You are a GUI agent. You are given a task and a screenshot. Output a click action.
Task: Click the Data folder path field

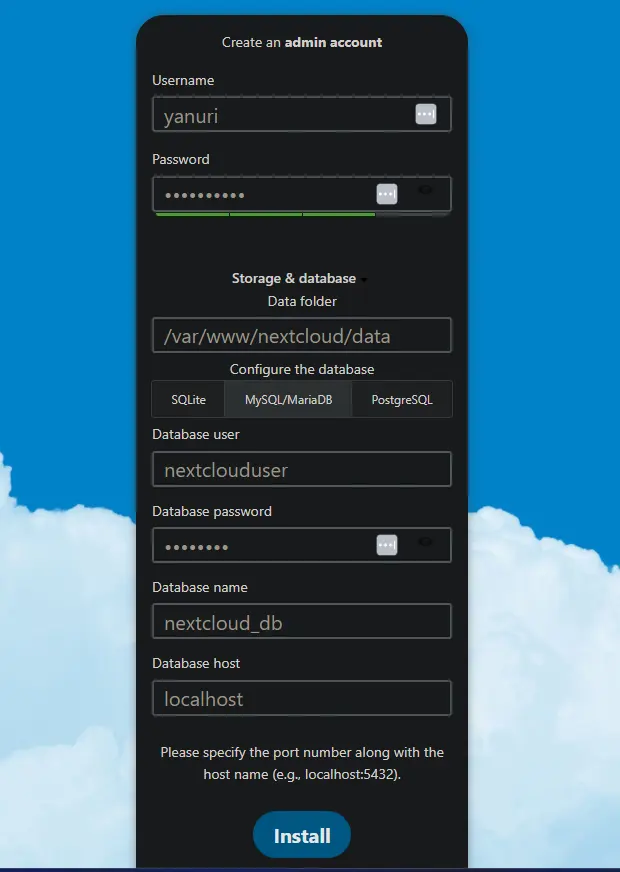pos(302,335)
